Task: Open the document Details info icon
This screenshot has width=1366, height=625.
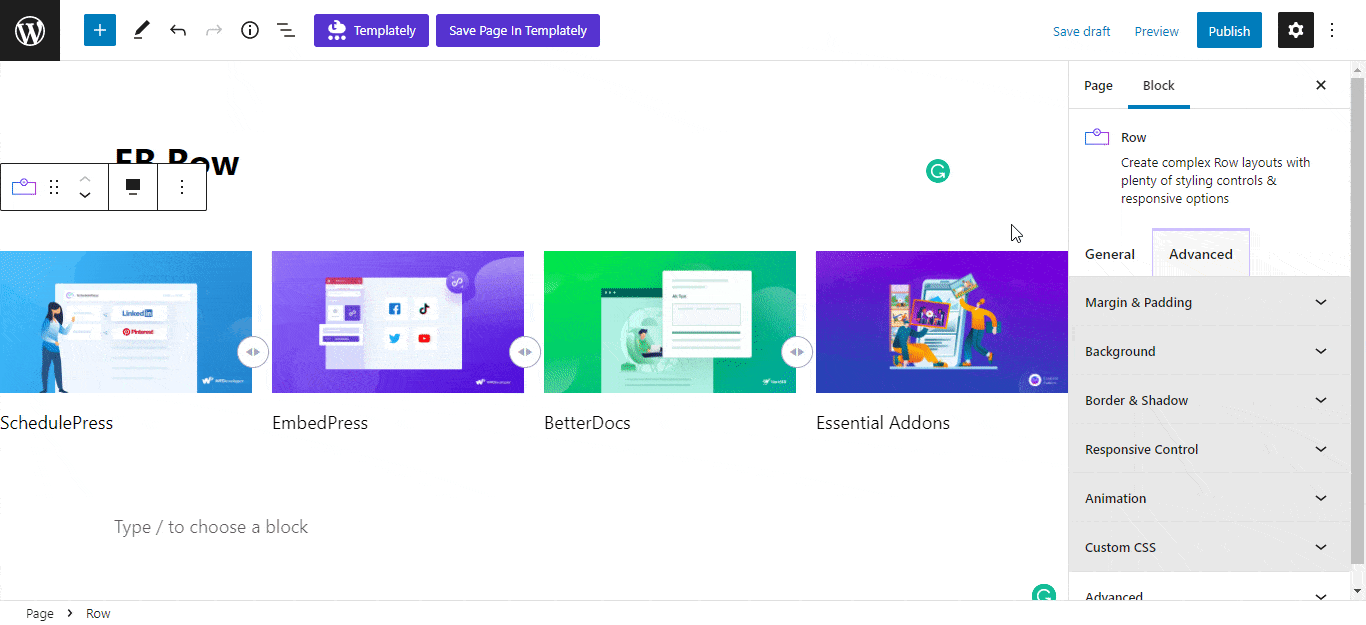Action: (250, 30)
